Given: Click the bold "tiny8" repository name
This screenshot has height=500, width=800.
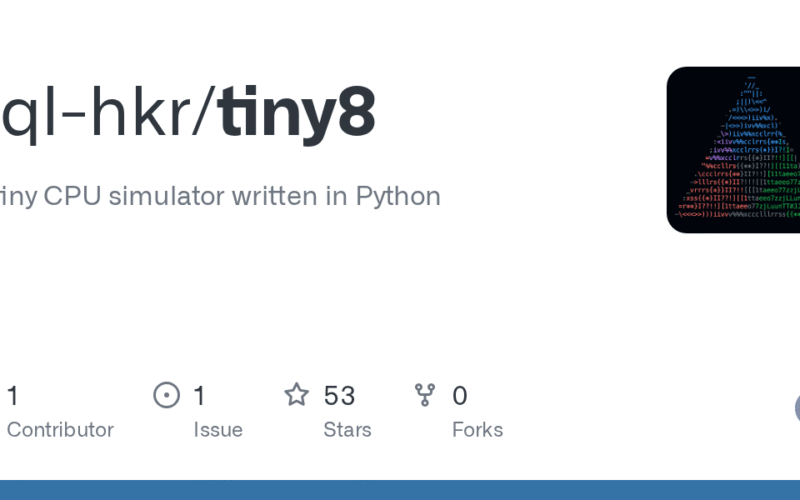Looking at the screenshot, I should point(298,114).
